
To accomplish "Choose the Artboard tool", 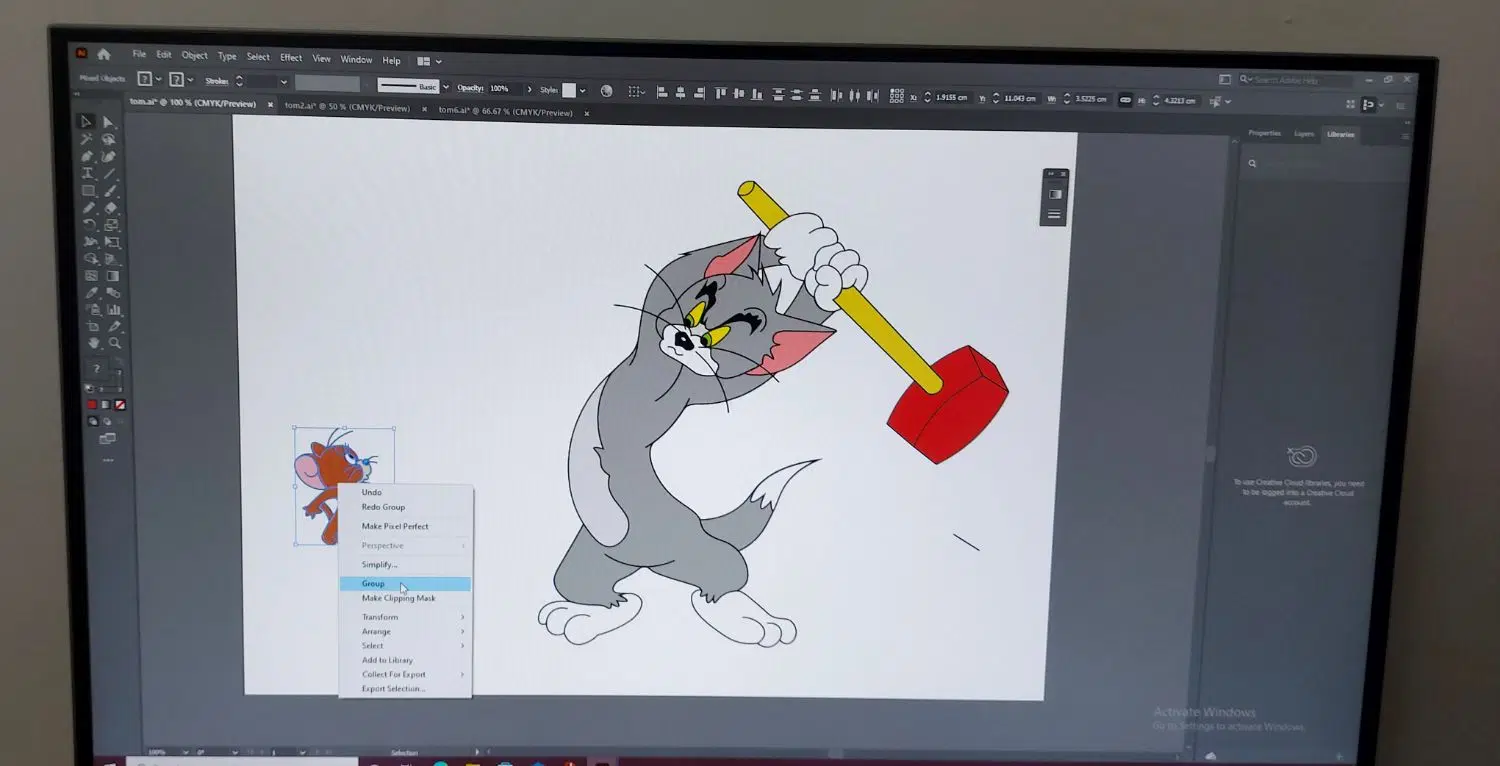I will point(93,326).
